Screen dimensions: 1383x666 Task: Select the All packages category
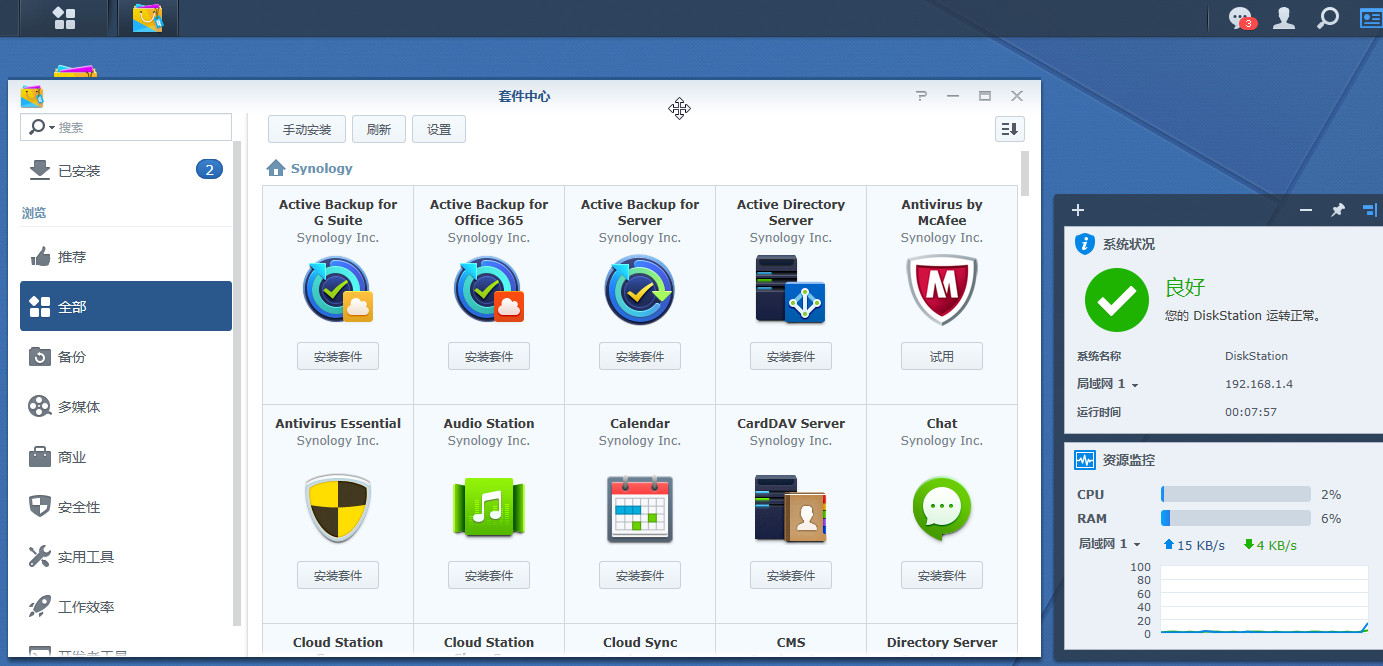coord(126,306)
